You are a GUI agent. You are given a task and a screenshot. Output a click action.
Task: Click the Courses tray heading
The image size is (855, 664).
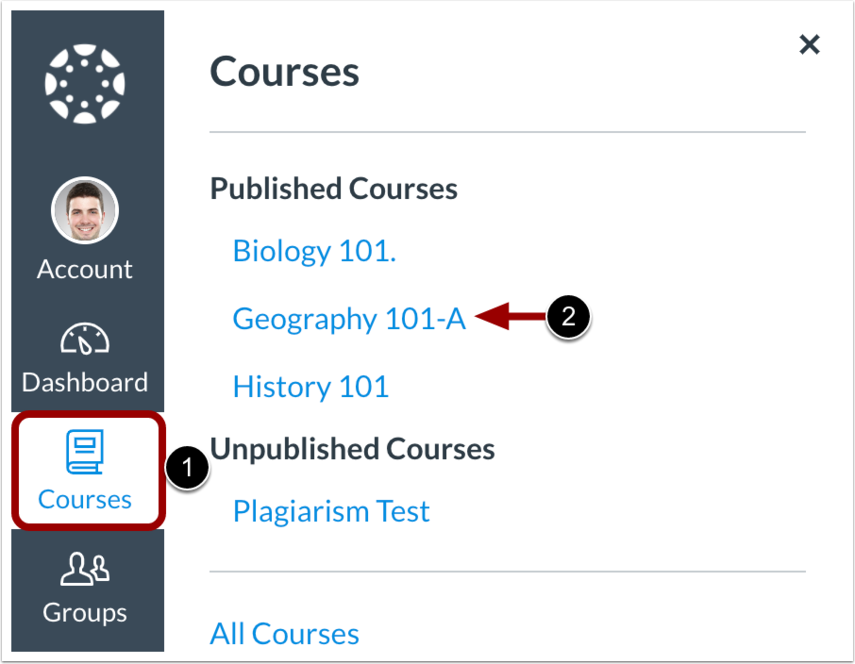285,72
